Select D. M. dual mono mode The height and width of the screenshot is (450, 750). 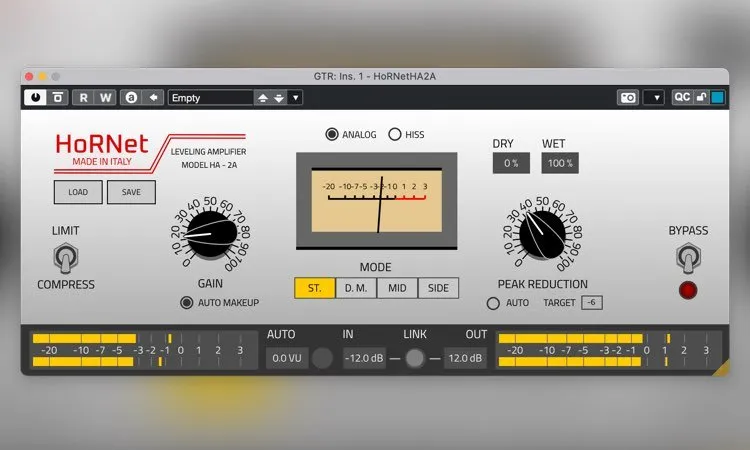pyautogui.click(x=356, y=288)
